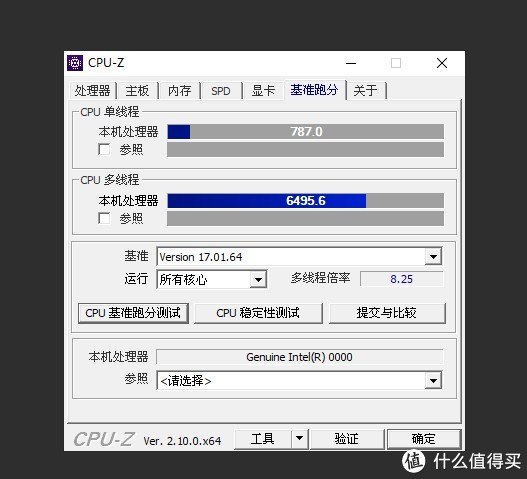Click the 多线程倍率 value 8.25
This screenshot has height=479, width=527.
tap(402, 279)
